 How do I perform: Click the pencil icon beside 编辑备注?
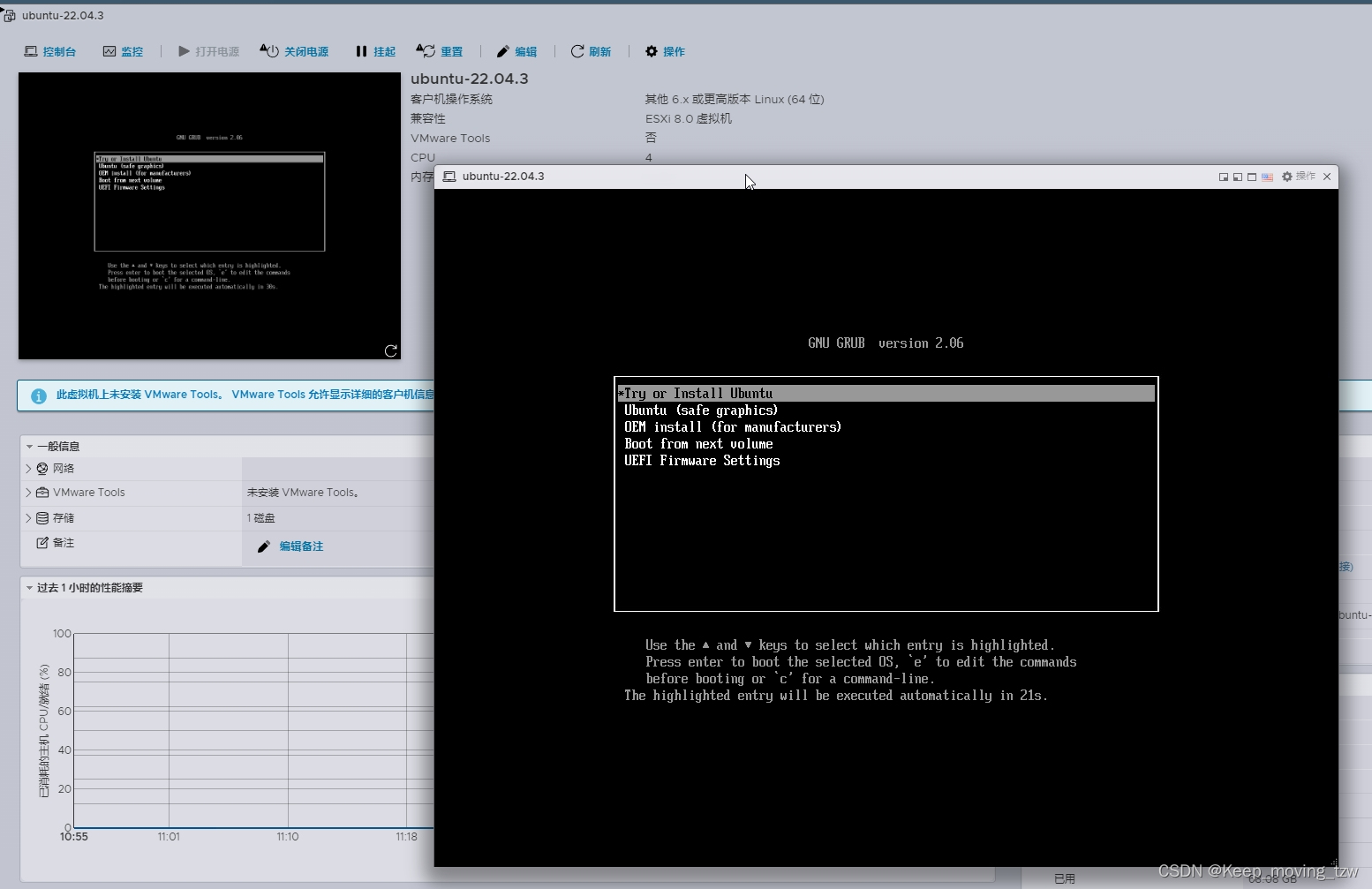(x=263, y=546)
